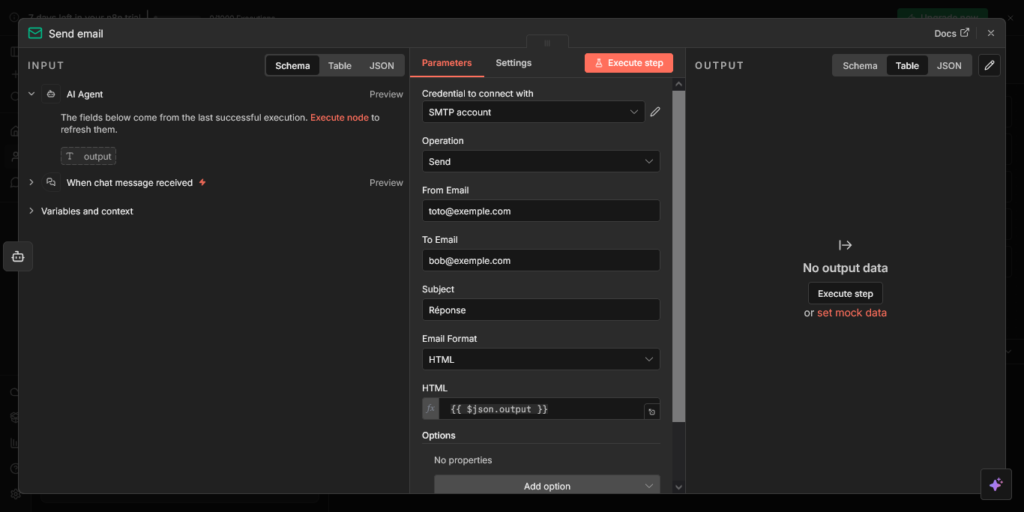This screenshot has height=512, width=1024.
Task: Switch Input view to JSON
Action: pos(382,66)
